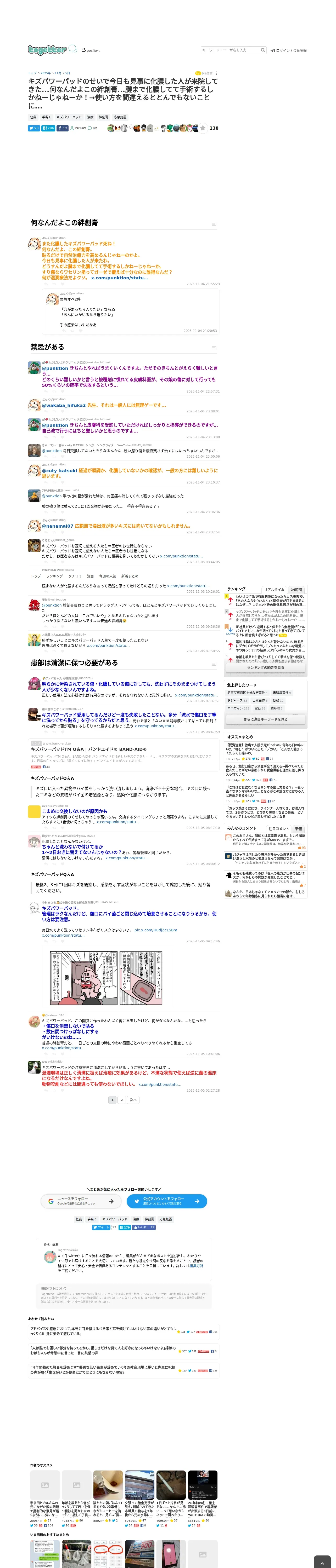Image resolution: width=336 pixels, height=1568 pixels.
Task: Open ログイン / 会員登録
Action: (289, 50)
